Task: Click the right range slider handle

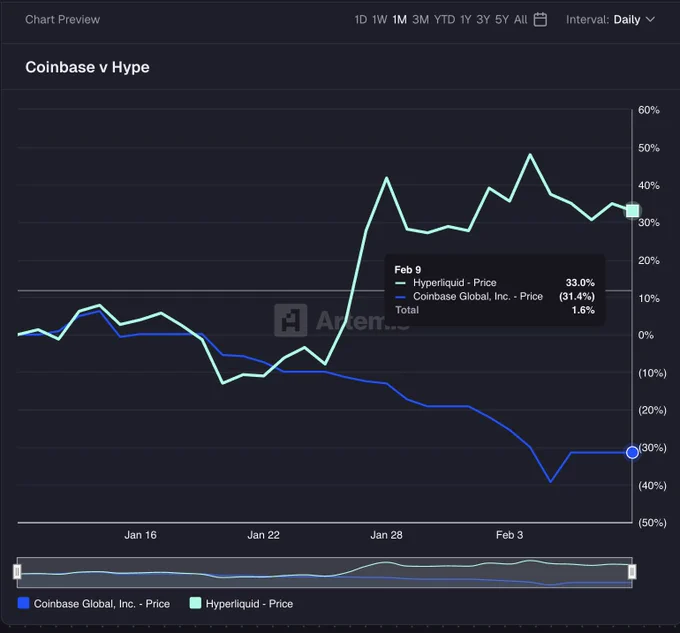Action: pyautogui.click(x=632, y=572)
